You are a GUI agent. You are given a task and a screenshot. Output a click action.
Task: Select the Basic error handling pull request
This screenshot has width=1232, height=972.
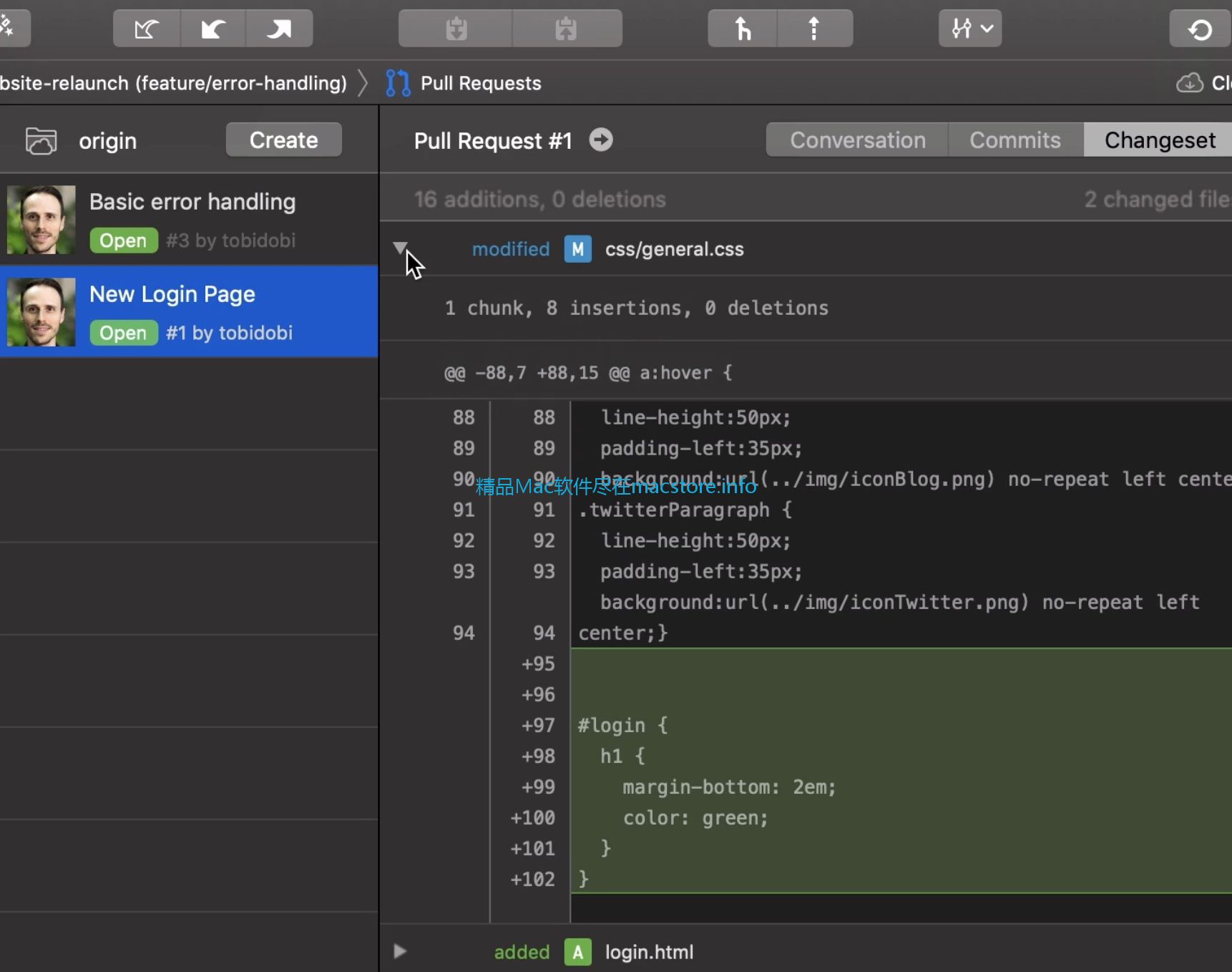coord(189,220)
